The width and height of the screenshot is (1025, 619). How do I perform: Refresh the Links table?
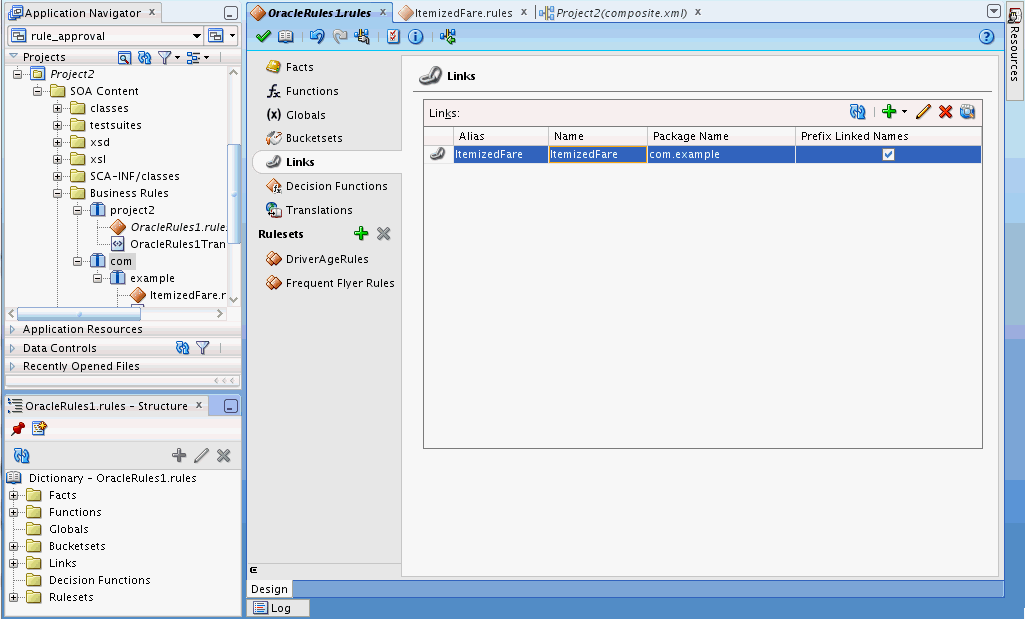pos(858,112)
